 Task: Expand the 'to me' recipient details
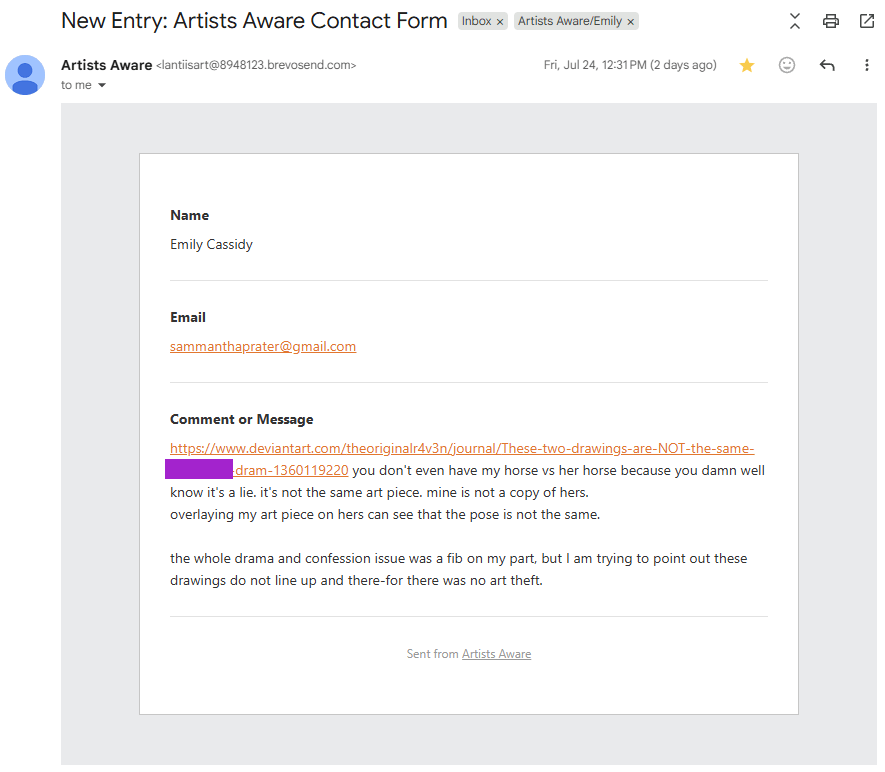(x=102, y=85)
